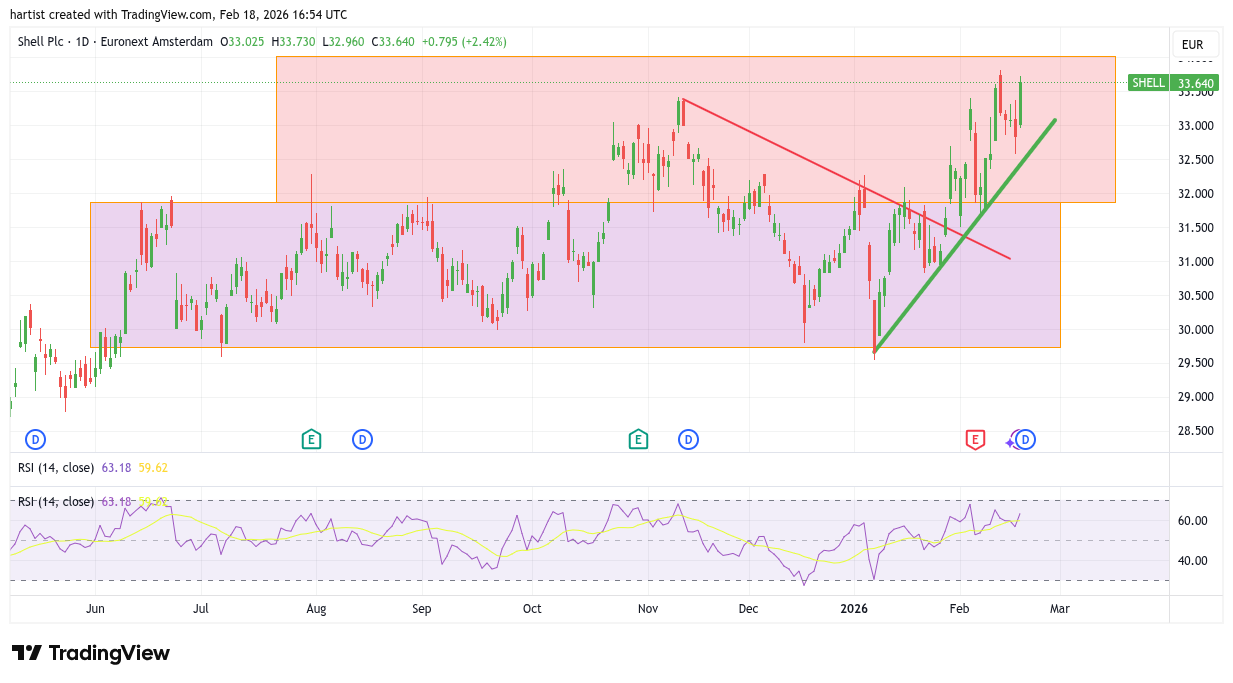Click the purple sparkle icon beside February dividend

coord(1012,439)
